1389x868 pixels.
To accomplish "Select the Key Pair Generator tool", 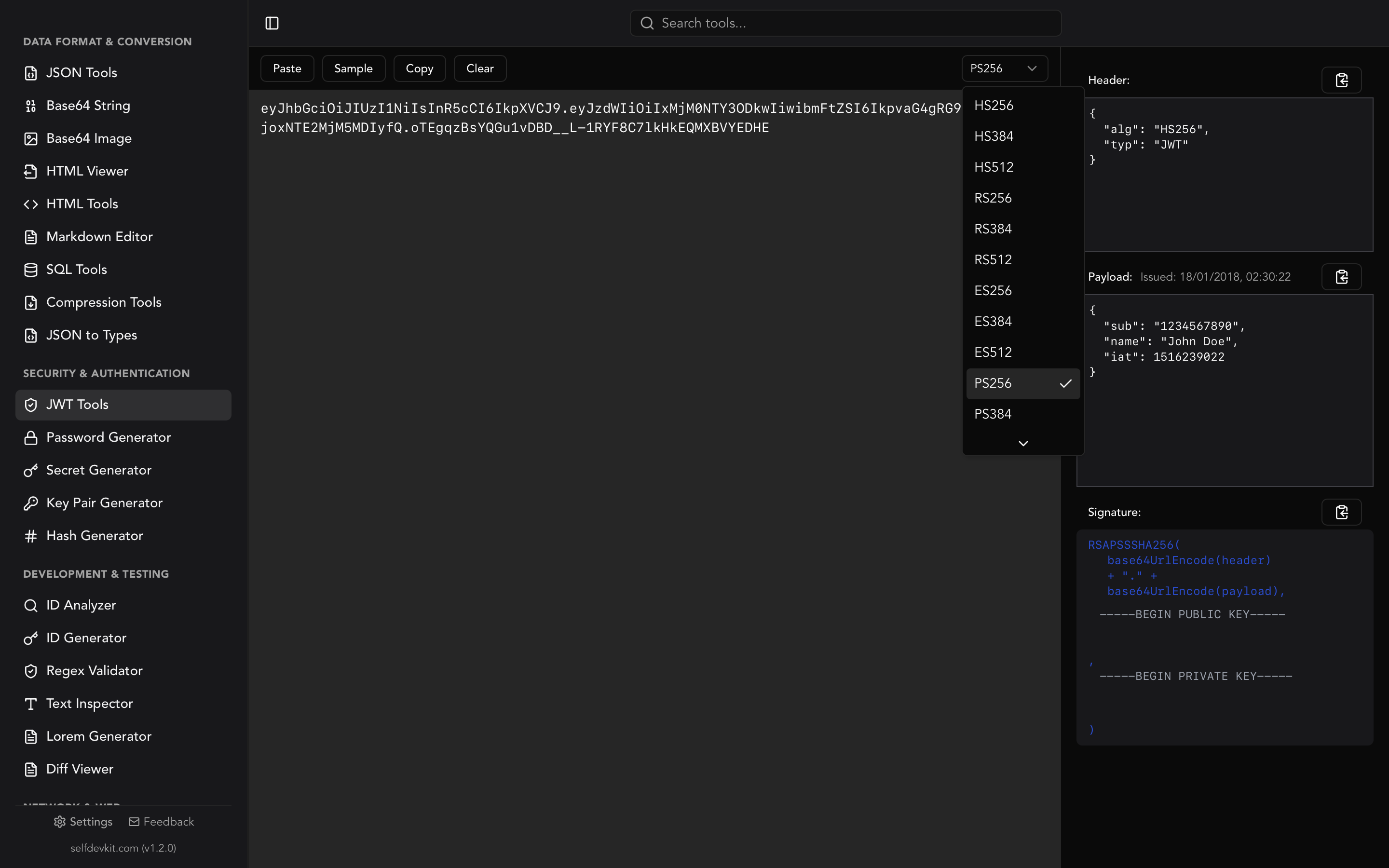I will [x=105, y=503].
